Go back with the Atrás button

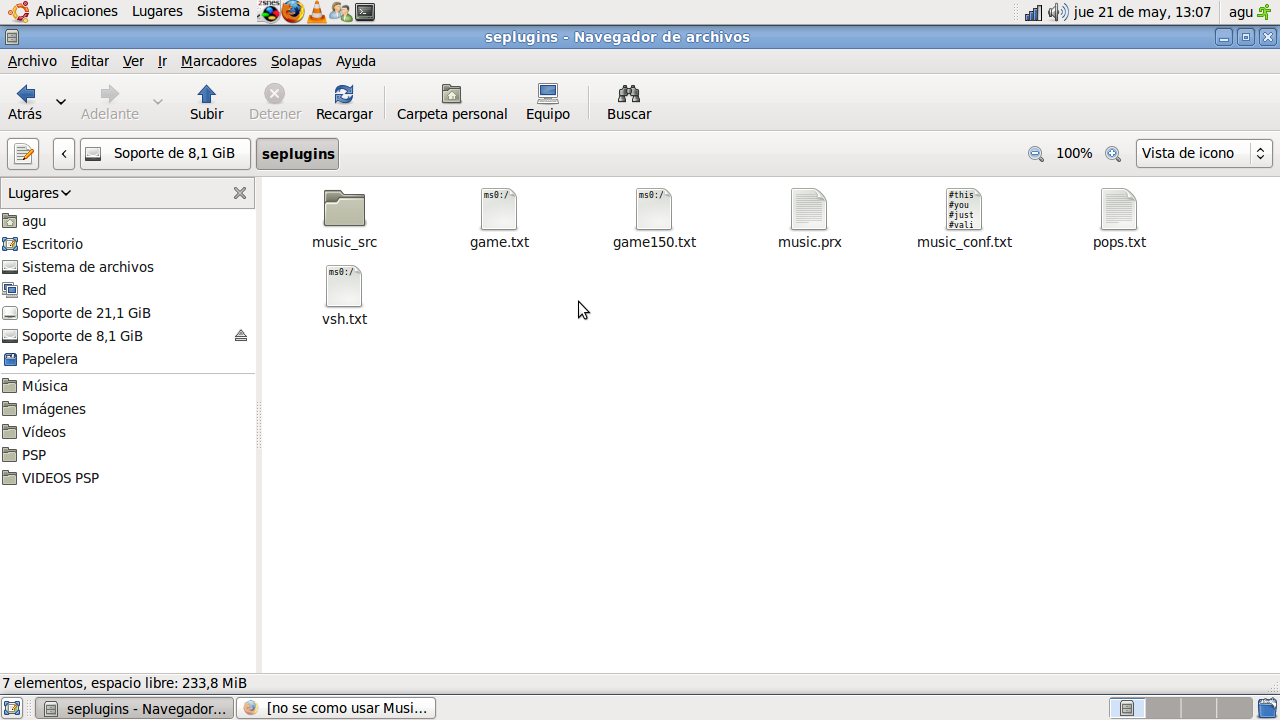(25, 103)
